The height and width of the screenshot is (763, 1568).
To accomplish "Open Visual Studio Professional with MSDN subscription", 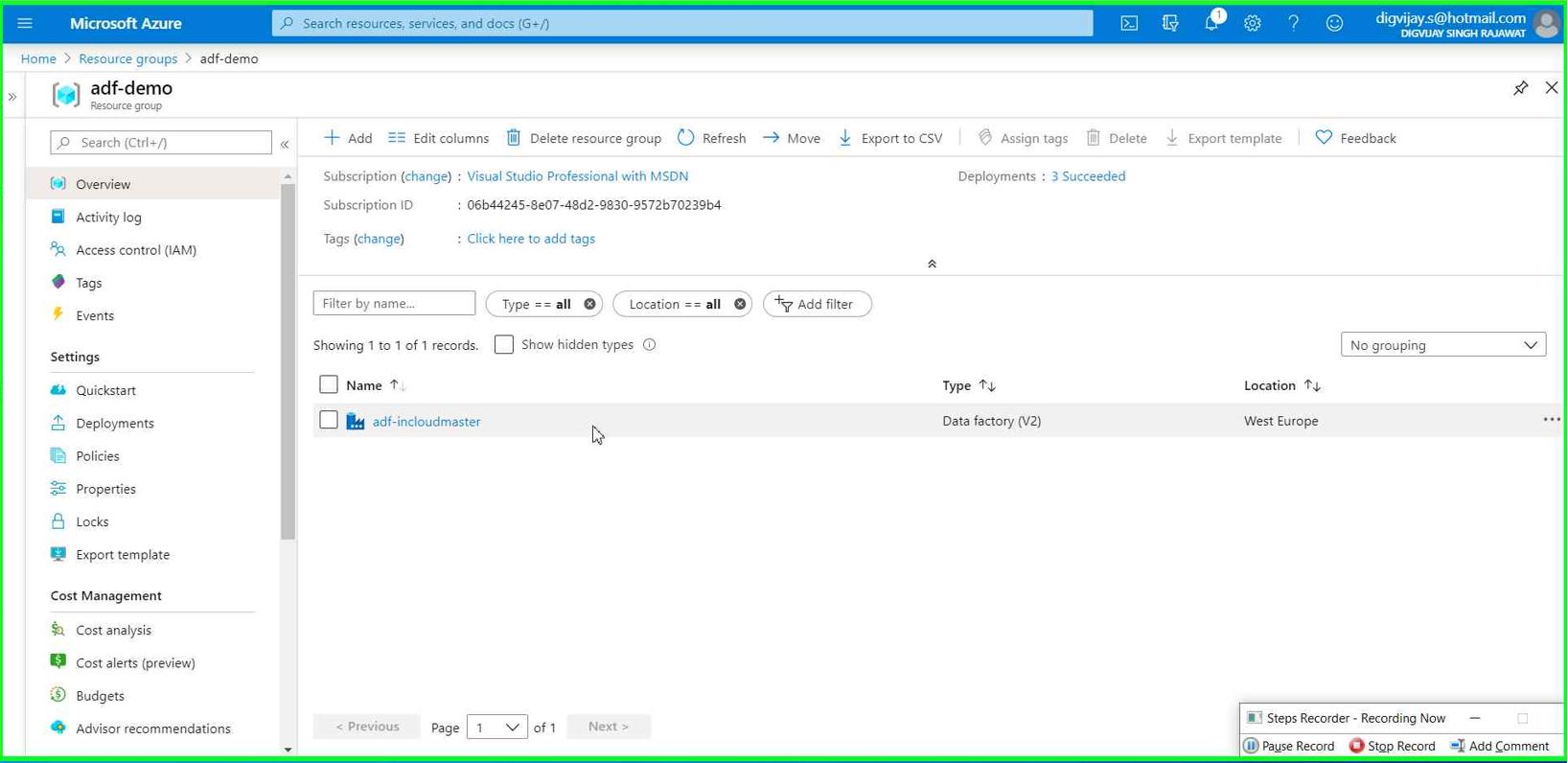I will pos(577,176).
